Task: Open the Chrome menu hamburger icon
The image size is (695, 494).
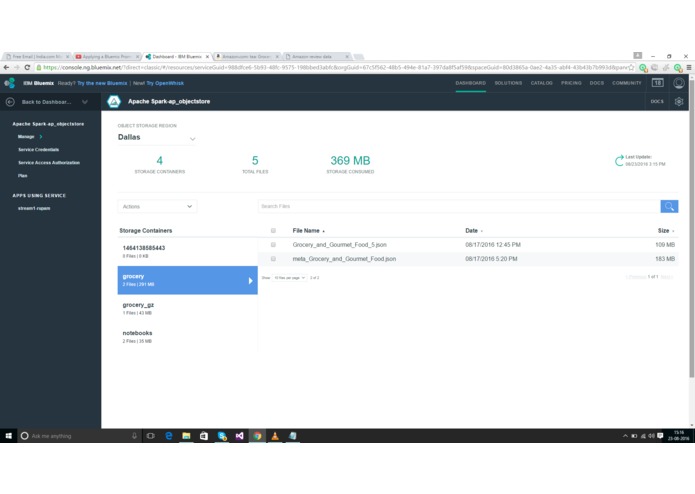Action: click(x=689, y=67)
